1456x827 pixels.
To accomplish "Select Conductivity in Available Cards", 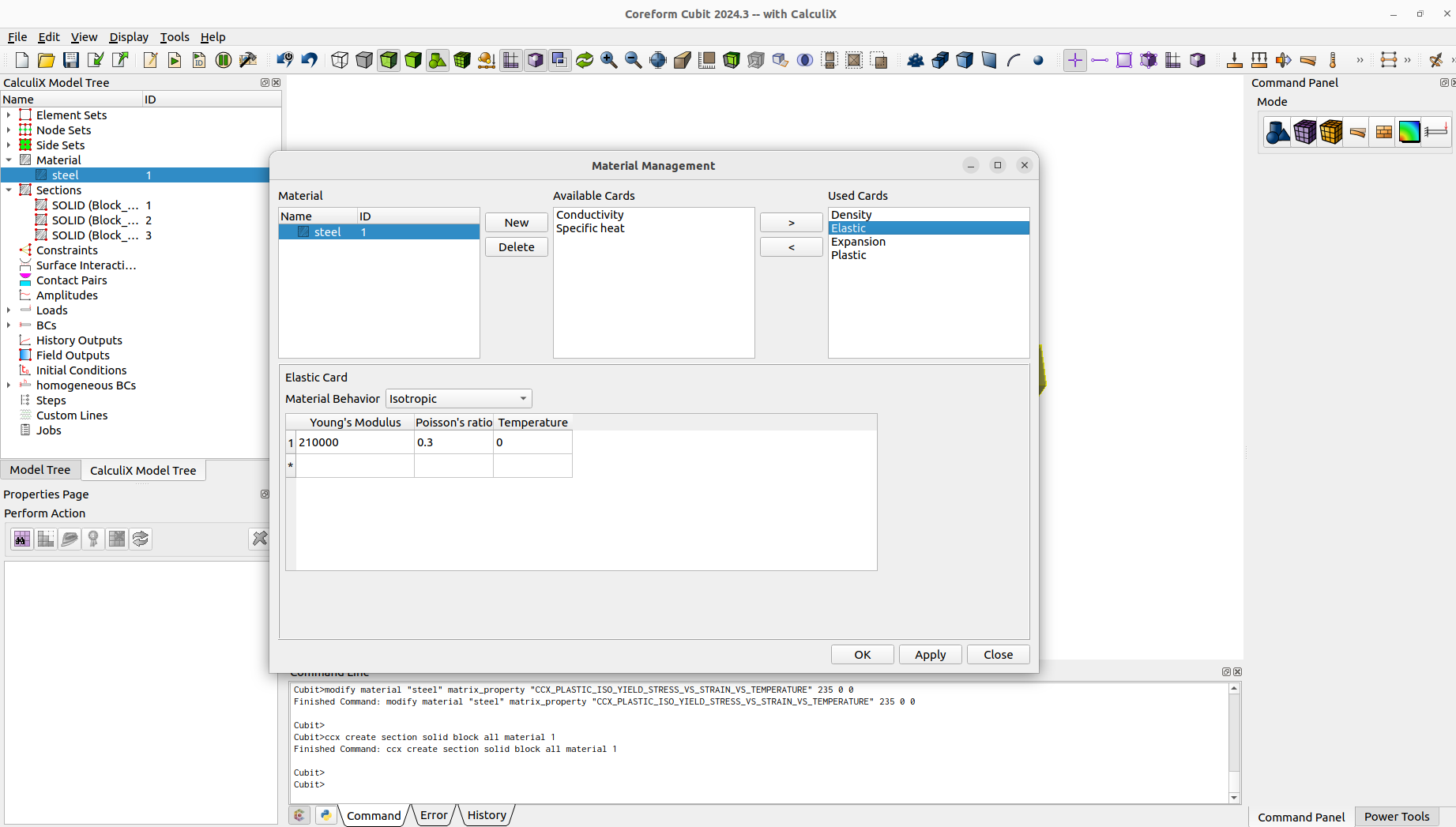I will pyautogui.click(x=589, y=214).
